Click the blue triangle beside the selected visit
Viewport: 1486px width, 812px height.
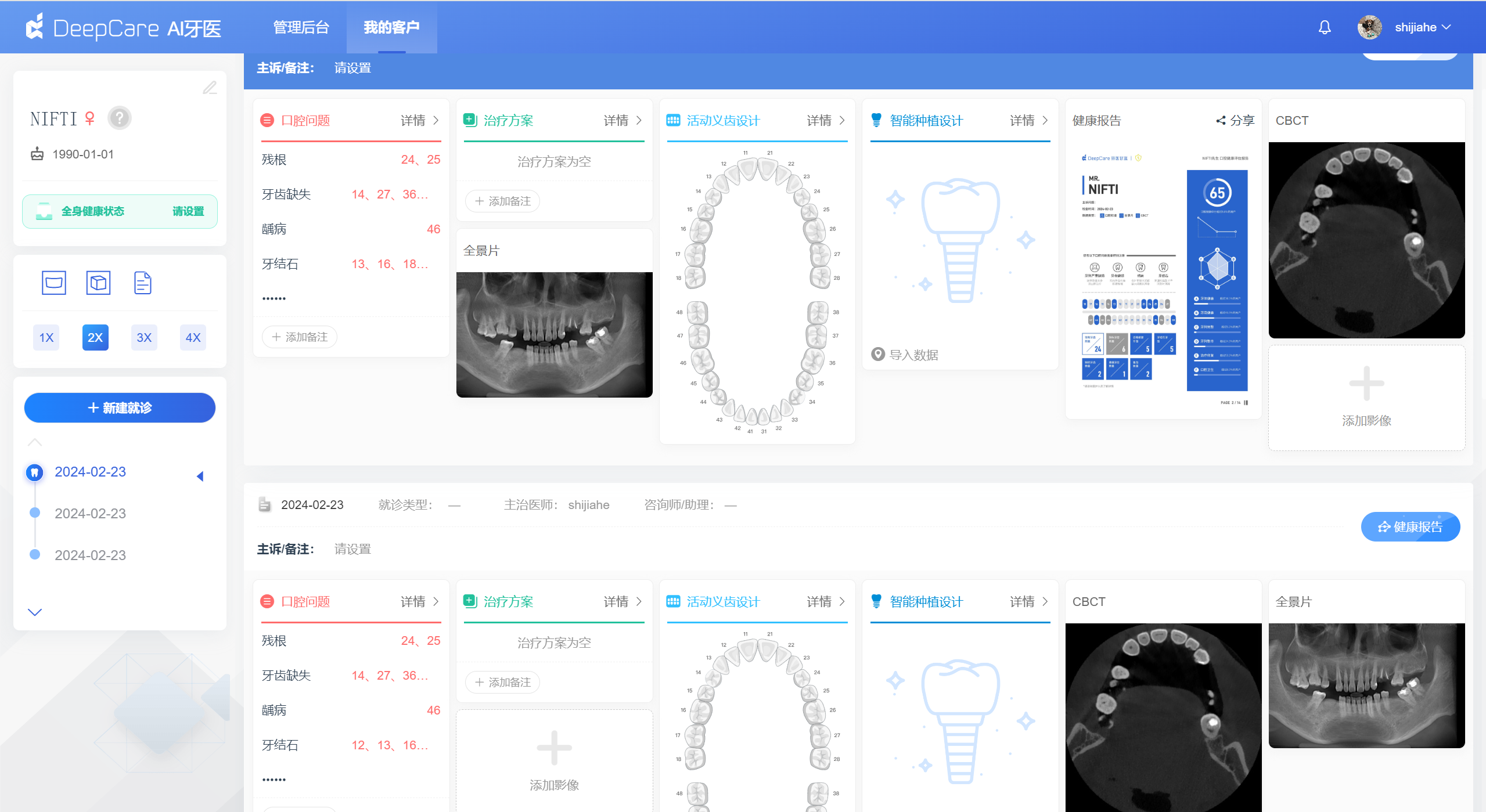[200, 477]
